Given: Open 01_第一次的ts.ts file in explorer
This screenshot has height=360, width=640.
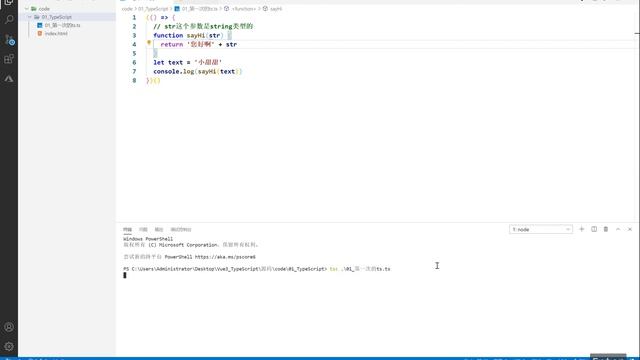Looking at the screenshot, I should pyautogui.click(x=62, y=25).
